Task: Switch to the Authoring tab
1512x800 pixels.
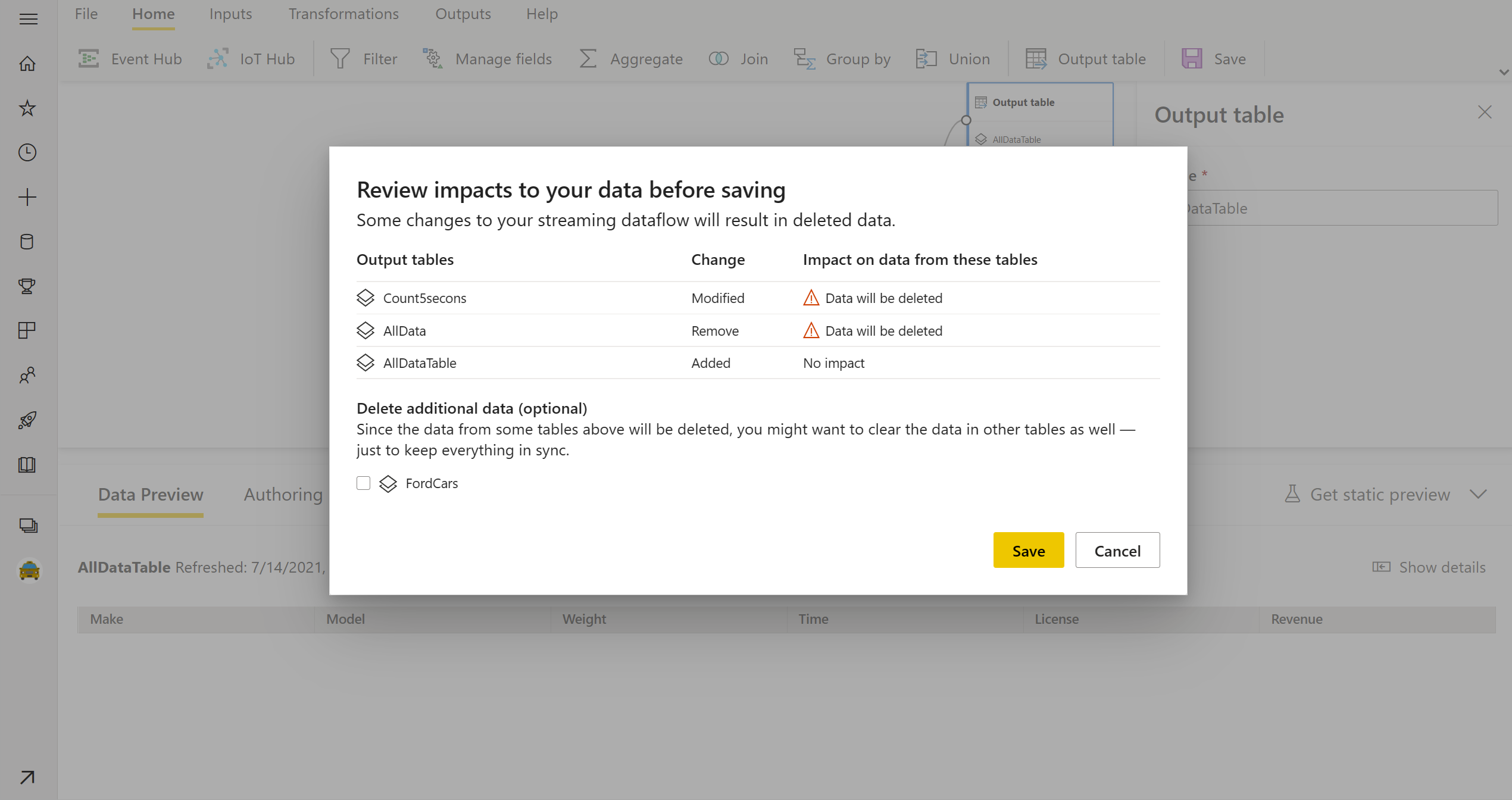Action: 283,494
